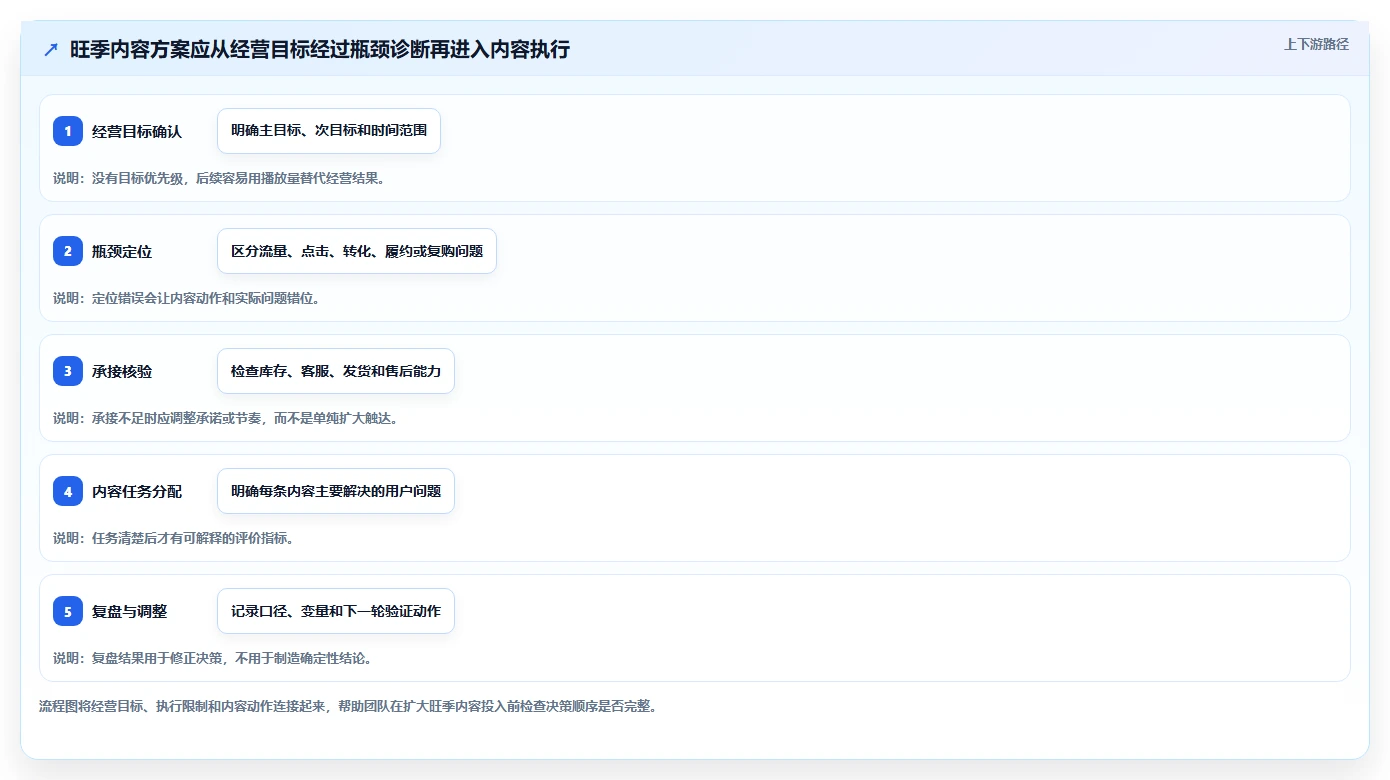This screenshot has height=780, width=1390.
Task: Click the 明确主目标、次目标和时间范围 box
Action: coord(329,131)
